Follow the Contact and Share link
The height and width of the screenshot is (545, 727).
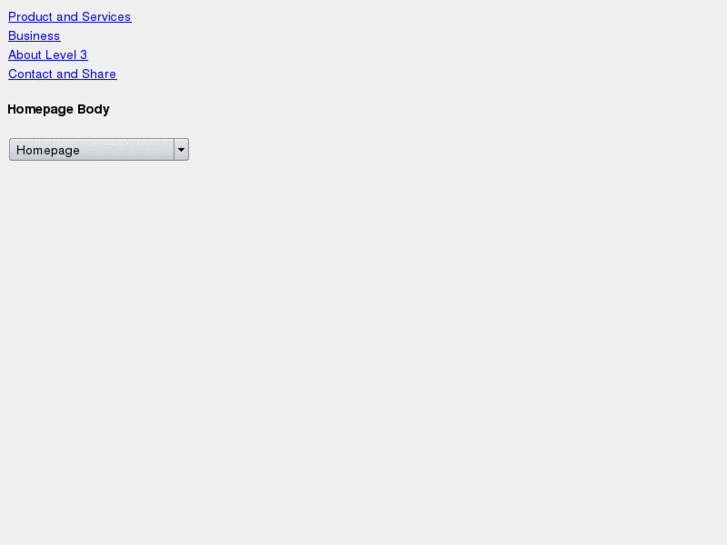tap(62, 74)
